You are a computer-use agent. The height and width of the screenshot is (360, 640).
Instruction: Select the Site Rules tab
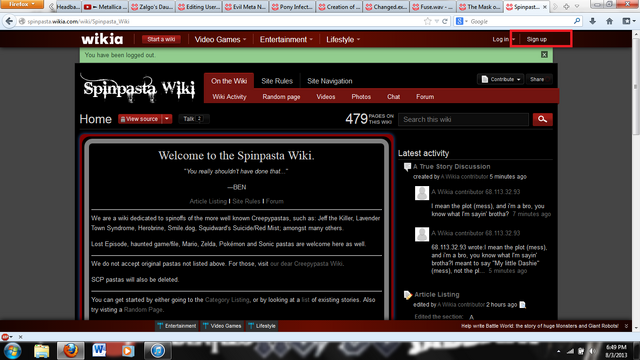click(277, 81)
